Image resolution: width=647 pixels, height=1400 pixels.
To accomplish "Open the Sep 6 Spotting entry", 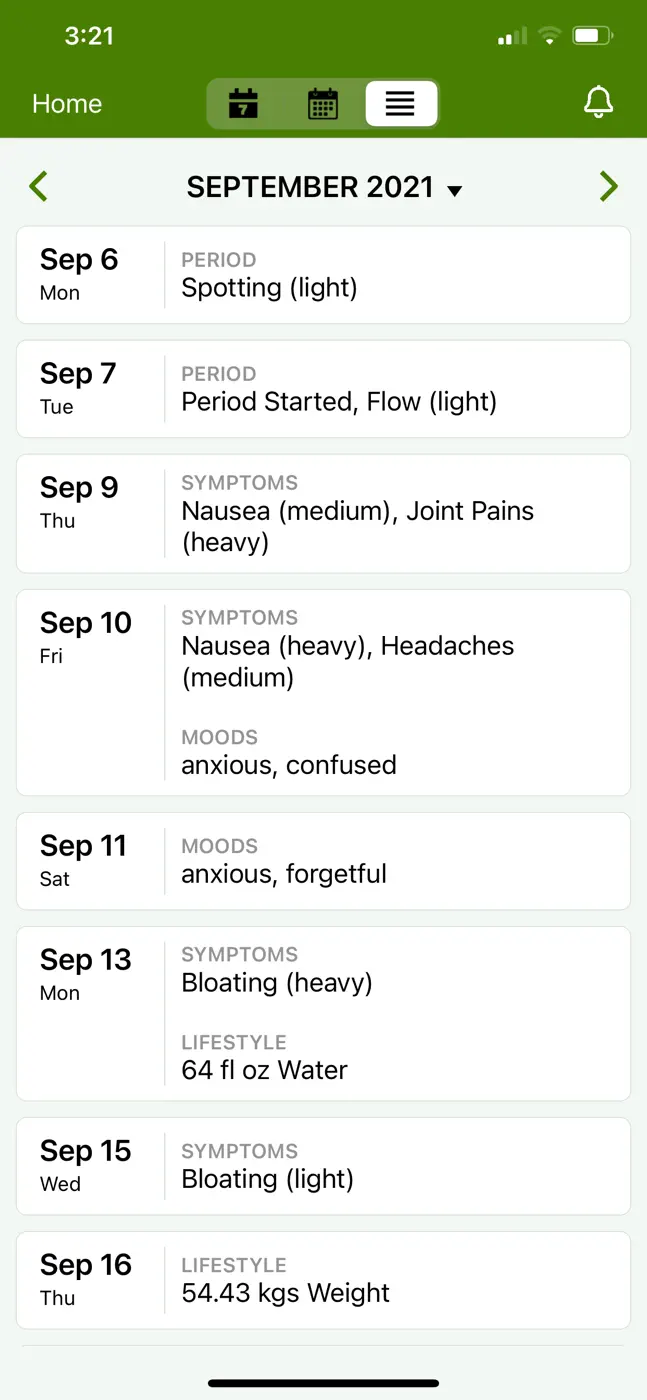I will coord(323,275).
